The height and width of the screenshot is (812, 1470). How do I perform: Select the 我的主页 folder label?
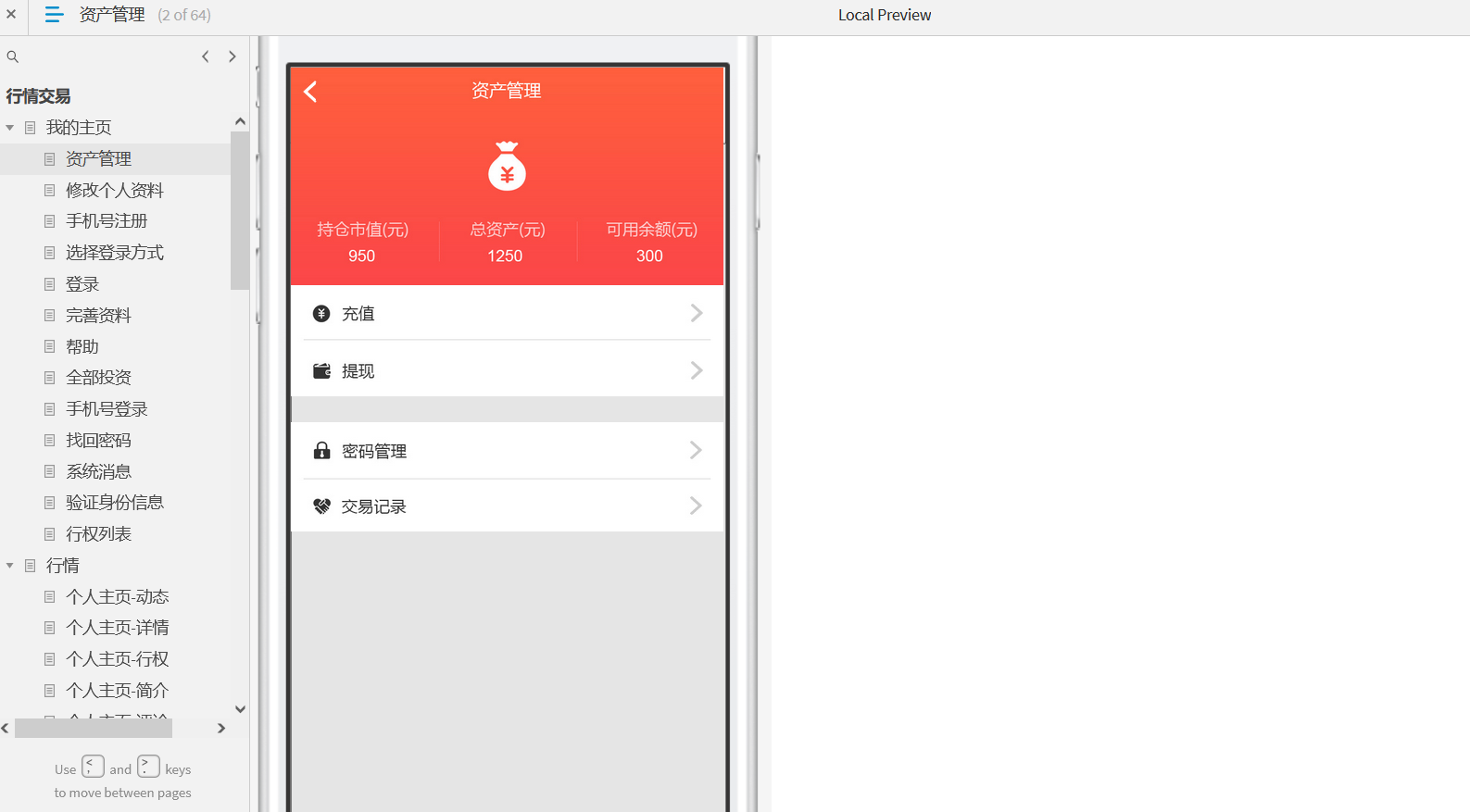[x=79, y=128]
